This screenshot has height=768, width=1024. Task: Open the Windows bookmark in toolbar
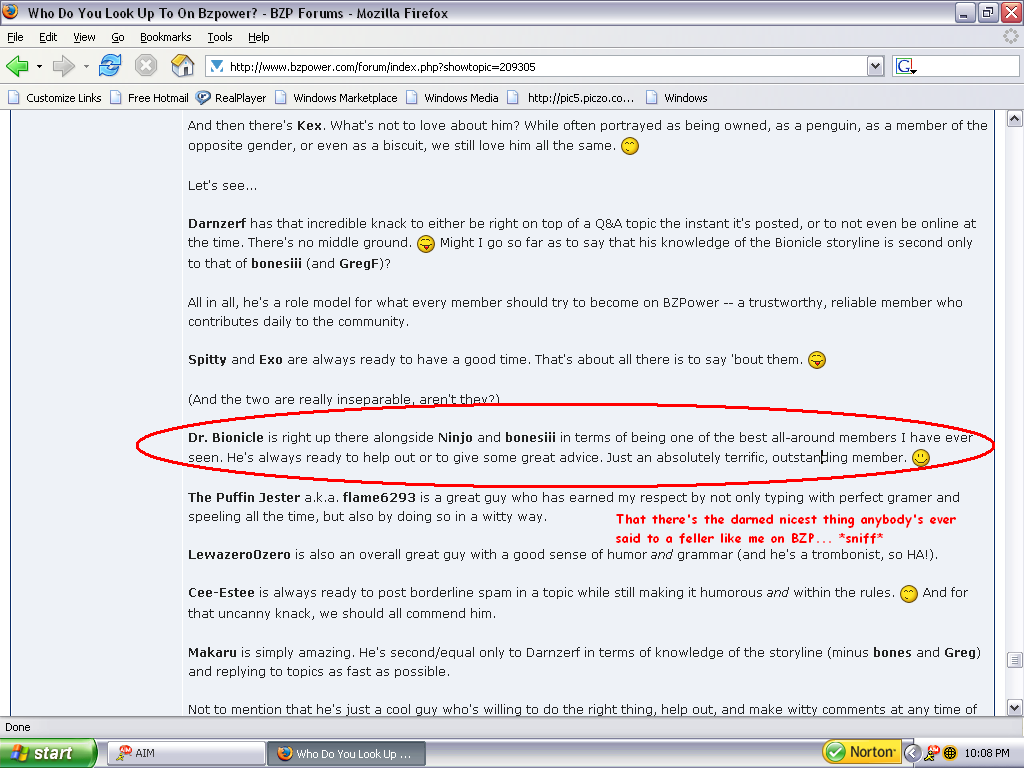click(677, 98)
